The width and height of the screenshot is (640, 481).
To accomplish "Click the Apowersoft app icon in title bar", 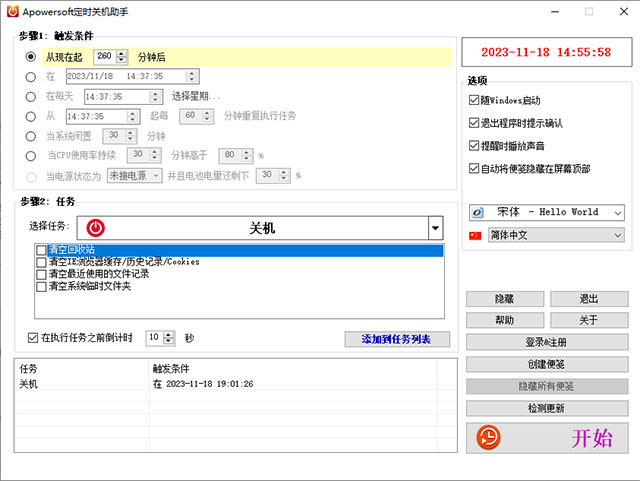I will point(13,11).
